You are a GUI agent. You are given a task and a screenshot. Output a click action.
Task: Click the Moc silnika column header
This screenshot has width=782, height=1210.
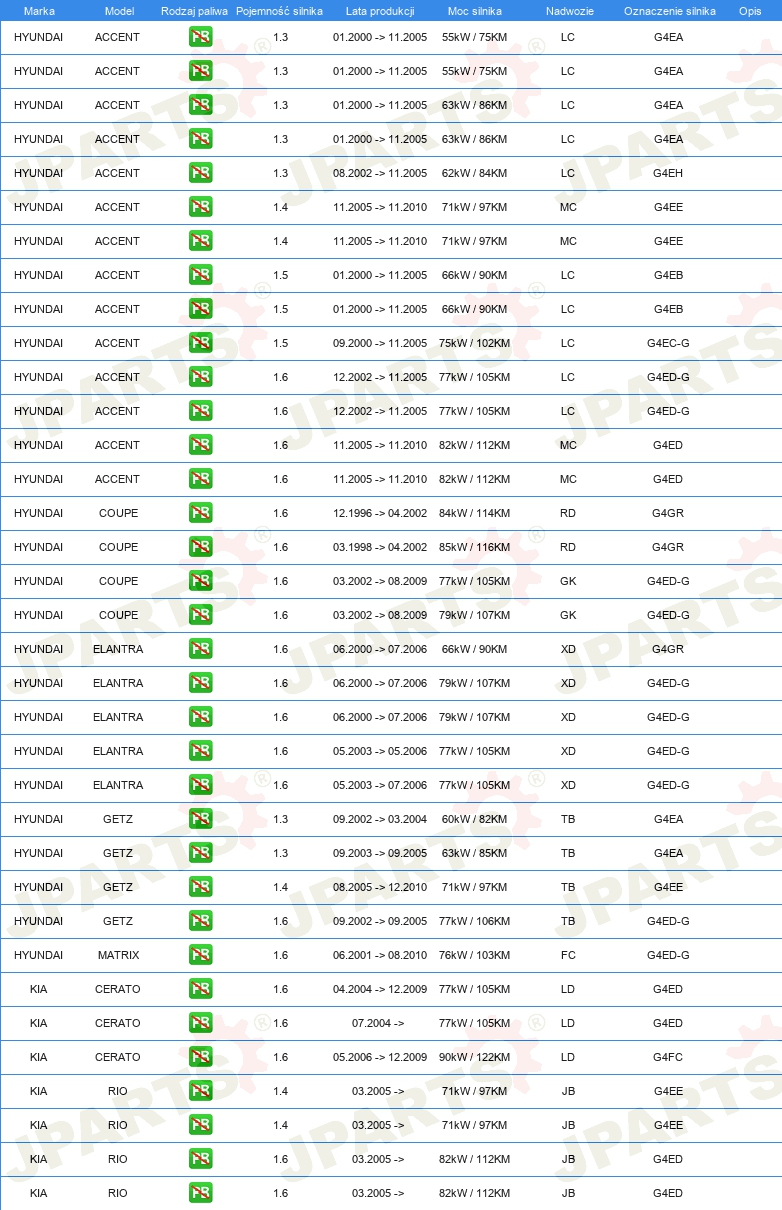[x=475, y=11]
